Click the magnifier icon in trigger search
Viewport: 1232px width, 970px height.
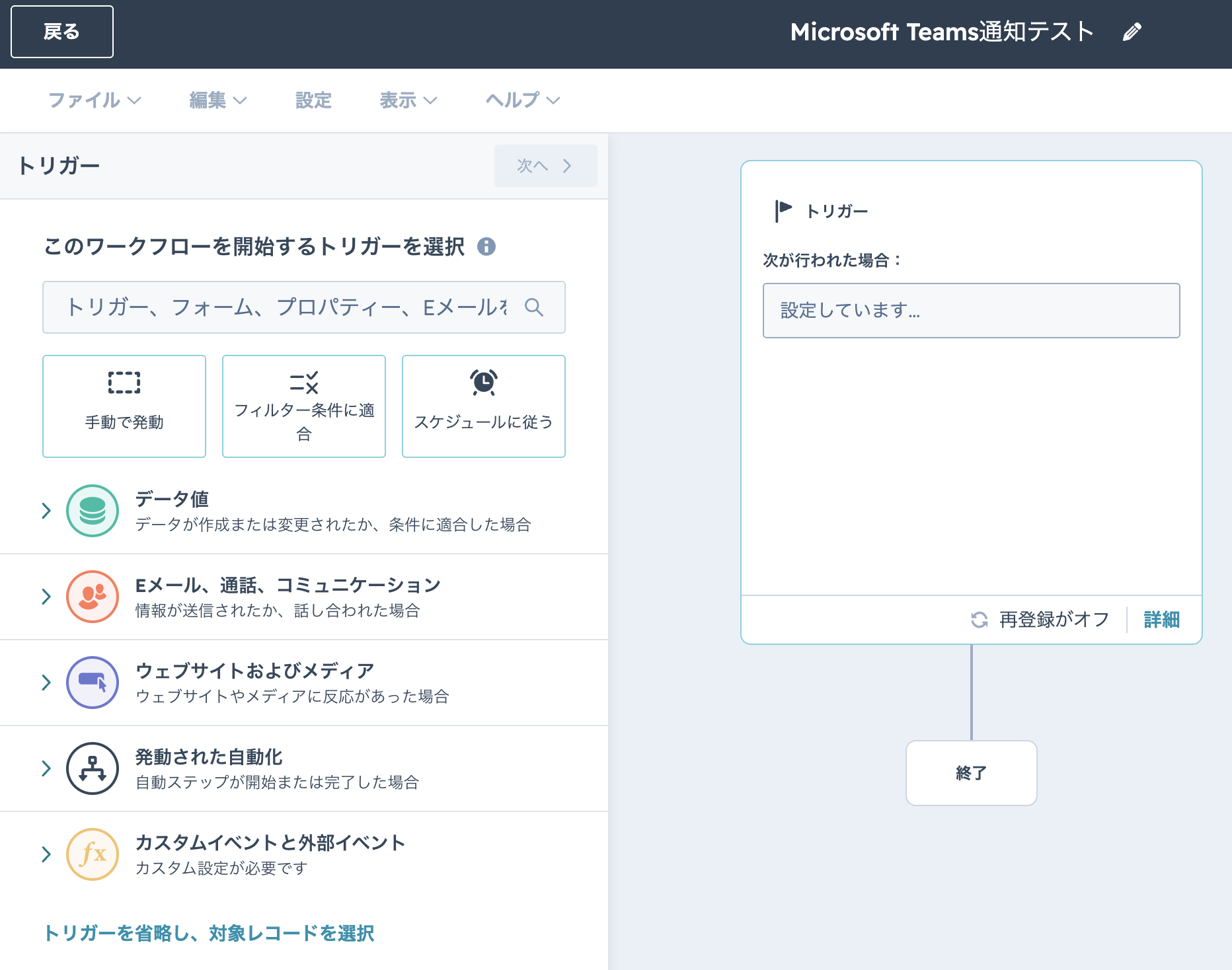(x=534, y=307)
